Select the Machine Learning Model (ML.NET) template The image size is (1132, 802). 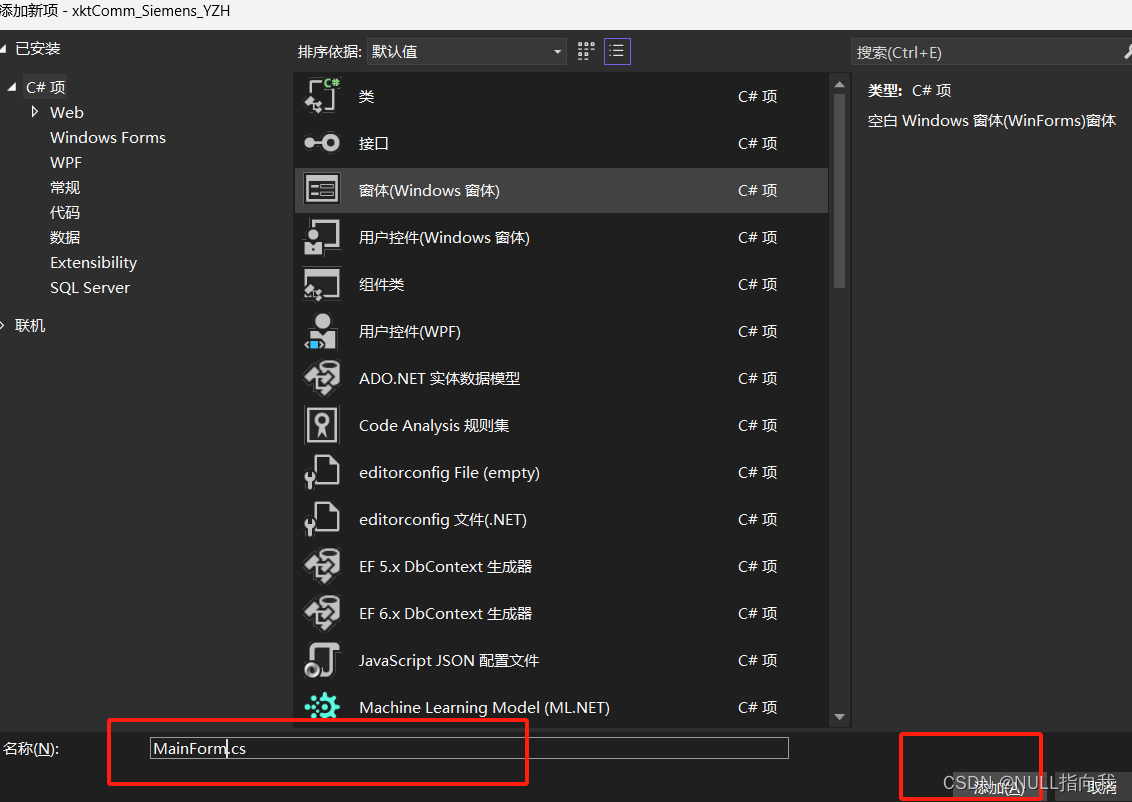[x=484, y=707]
